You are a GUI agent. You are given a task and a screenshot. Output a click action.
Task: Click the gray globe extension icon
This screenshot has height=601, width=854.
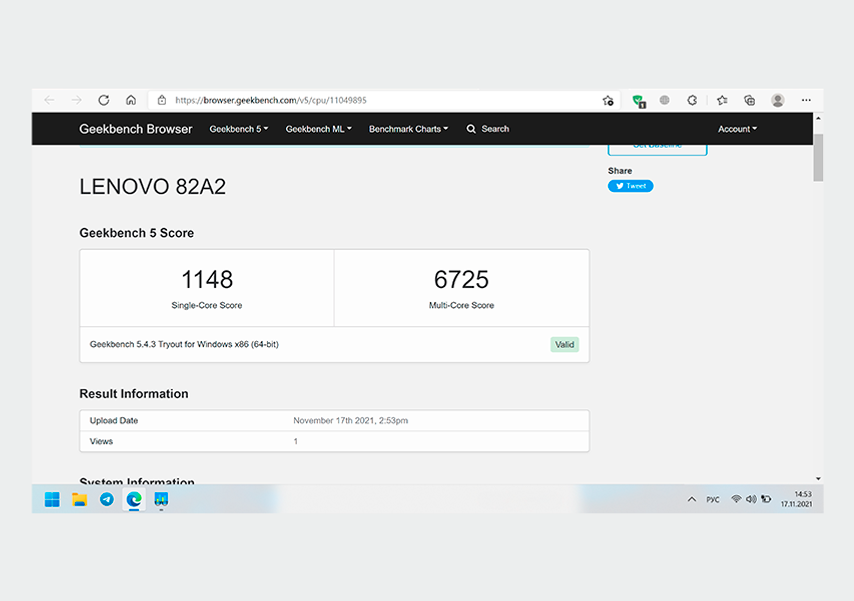tap(664, 100)
